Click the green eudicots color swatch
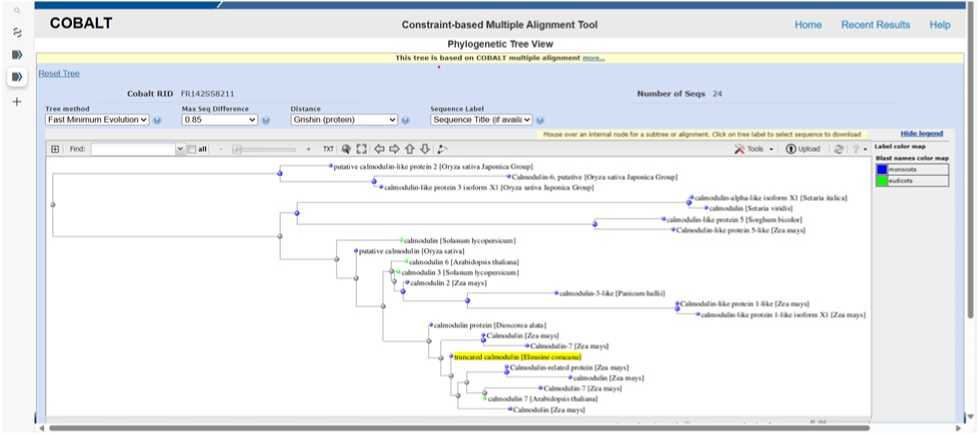The width and height of the screenshot is (979, 434). 882,181
